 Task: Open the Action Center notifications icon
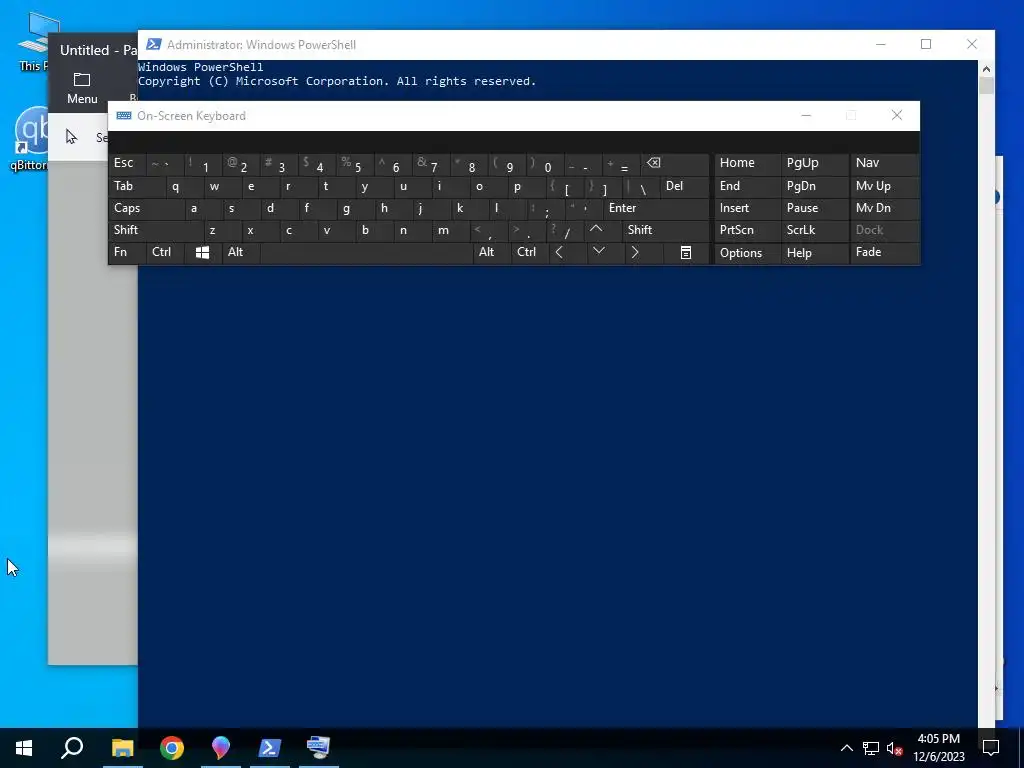pos(991,748)
